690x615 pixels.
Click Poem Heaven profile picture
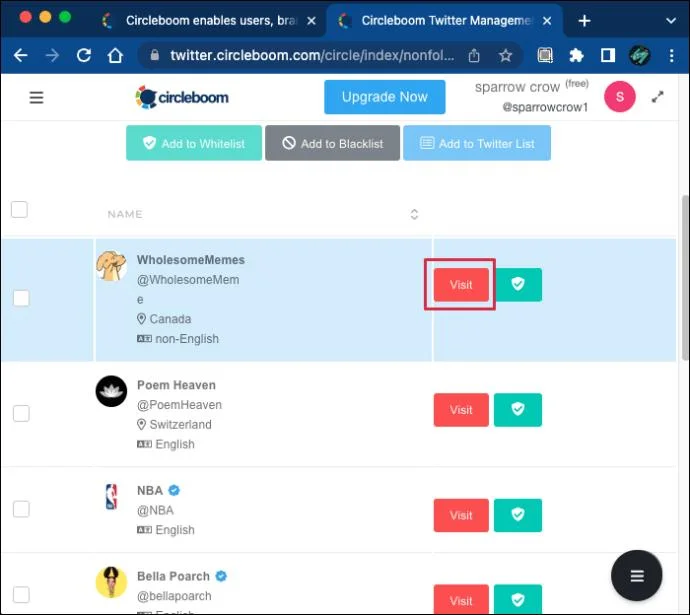pos(111,391)
